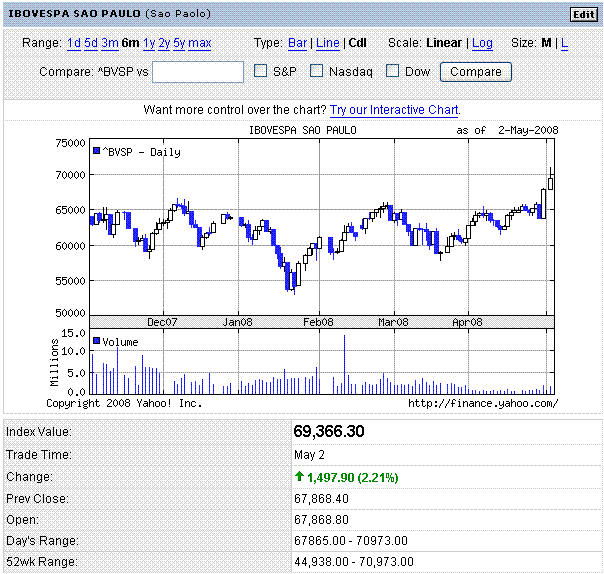This screenshot has height=574, width=604.
Task: Enable the S&P comparison checkbox
Action: (260, 71)
